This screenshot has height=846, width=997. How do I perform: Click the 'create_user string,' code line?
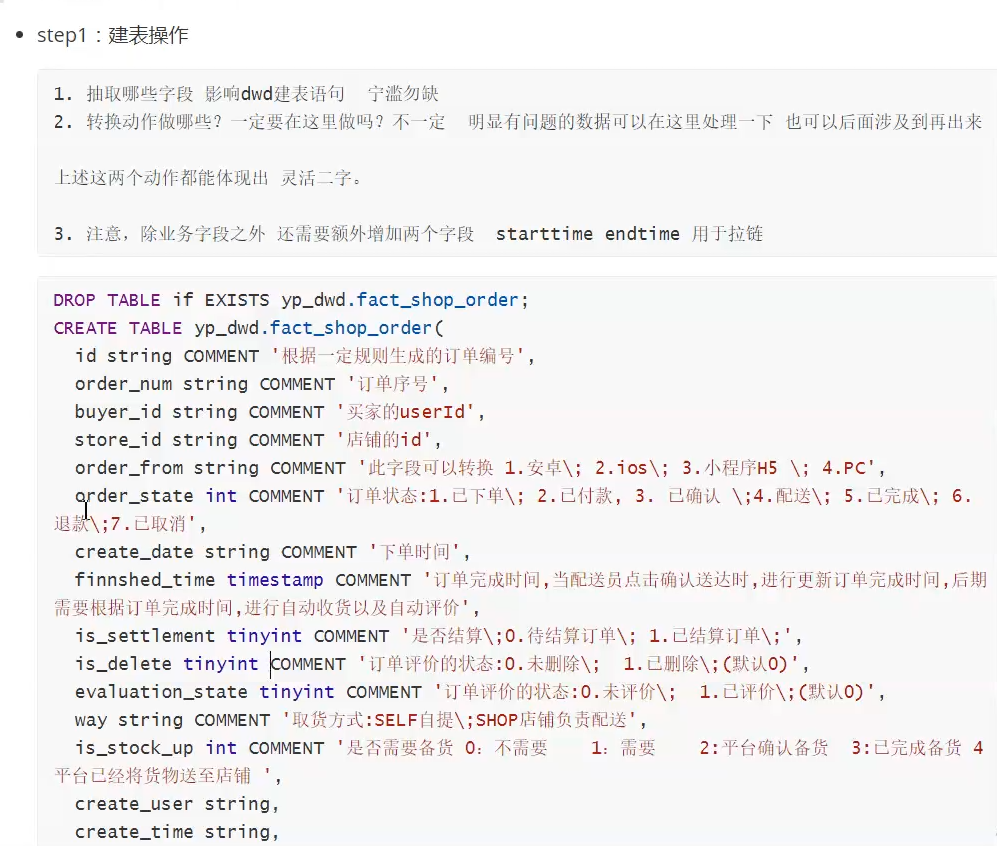tap(177, 803)
